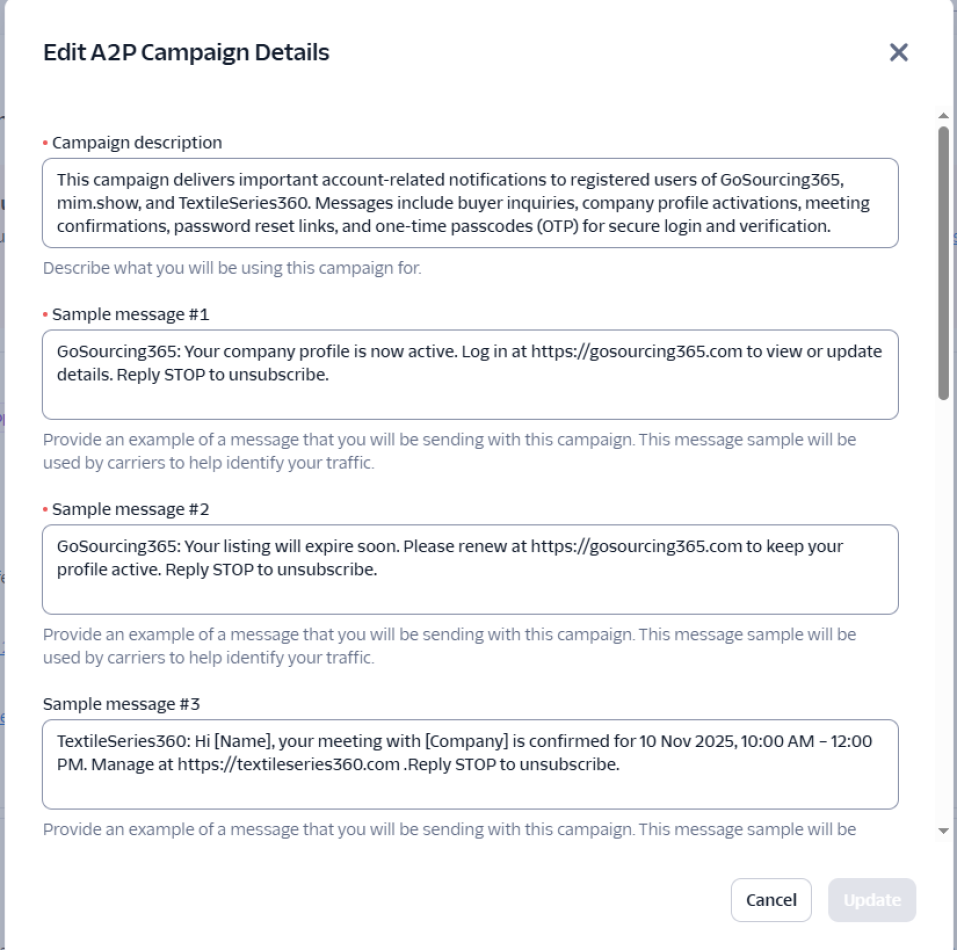Click into the Sample message #1 field

470,375
